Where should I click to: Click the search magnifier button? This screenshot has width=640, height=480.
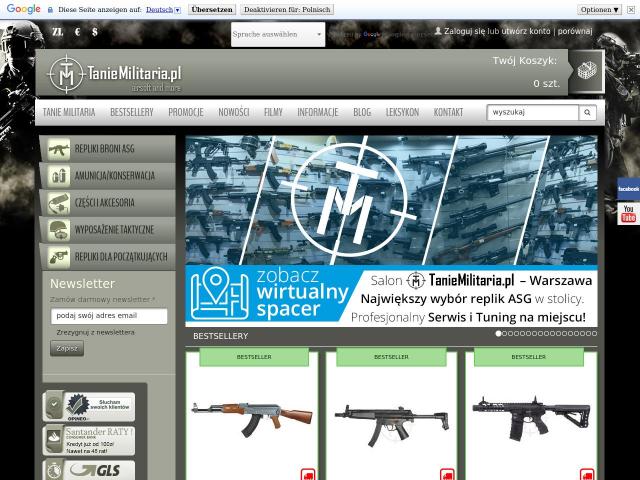pyautogui.click(x=587, y=112)
